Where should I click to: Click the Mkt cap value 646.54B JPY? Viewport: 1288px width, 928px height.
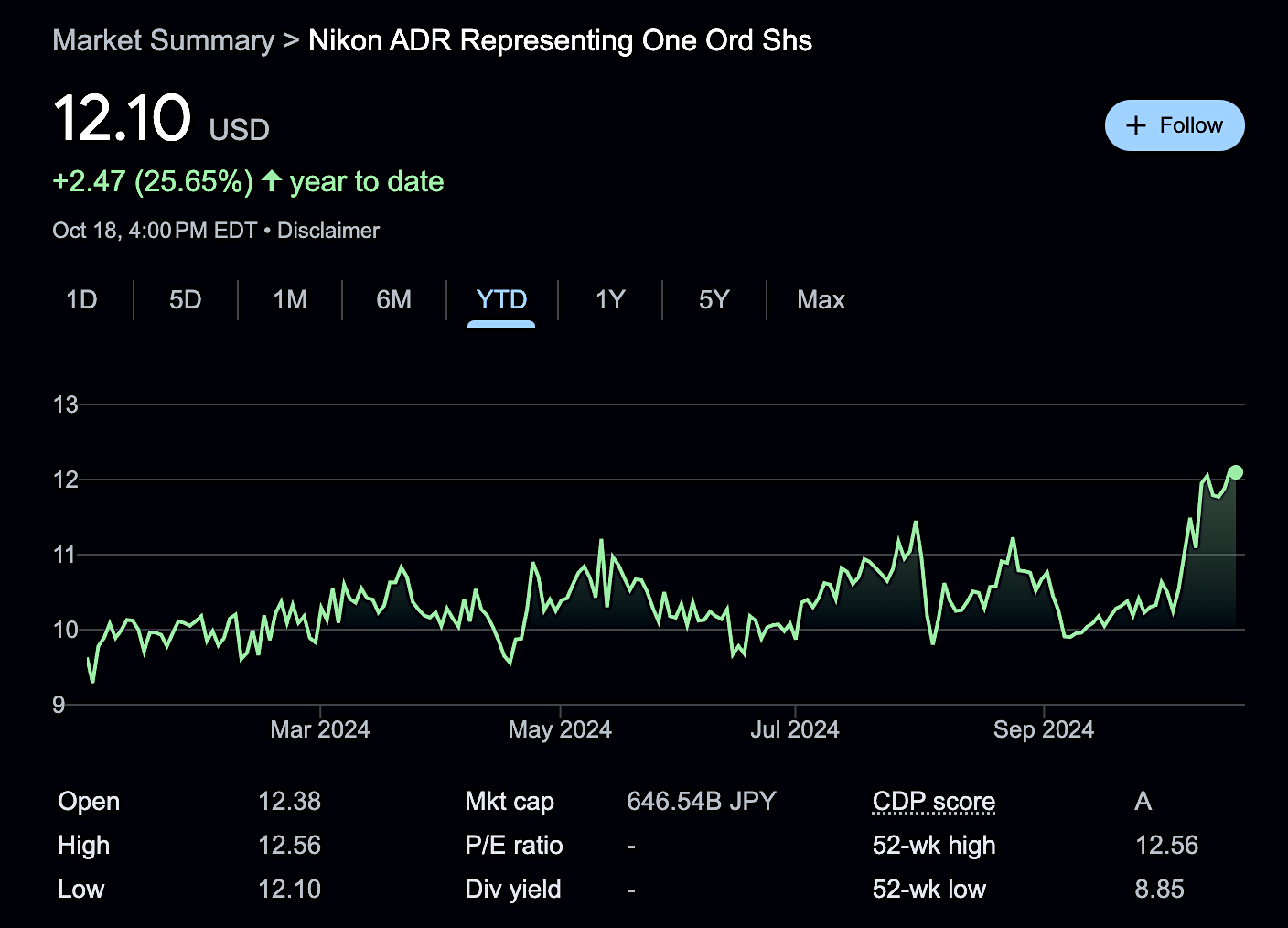tap(701, 802)
